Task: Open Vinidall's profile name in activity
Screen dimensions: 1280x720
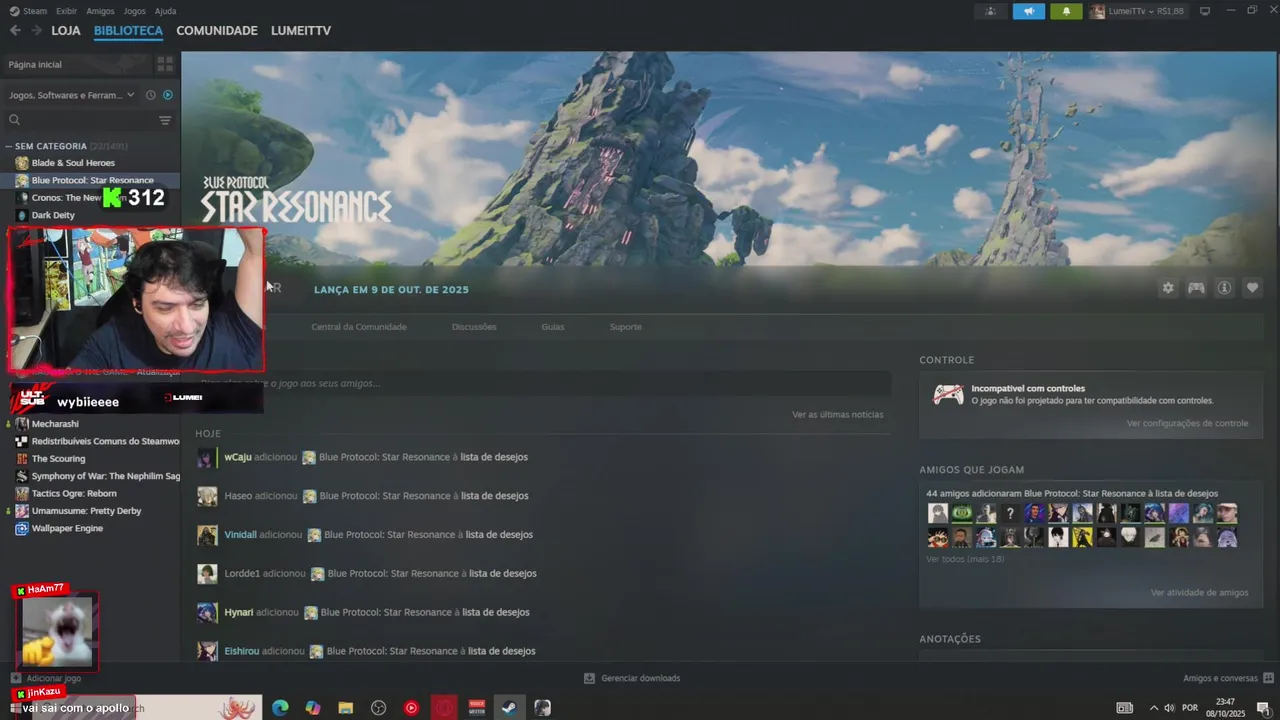Action: click(240, 535)
